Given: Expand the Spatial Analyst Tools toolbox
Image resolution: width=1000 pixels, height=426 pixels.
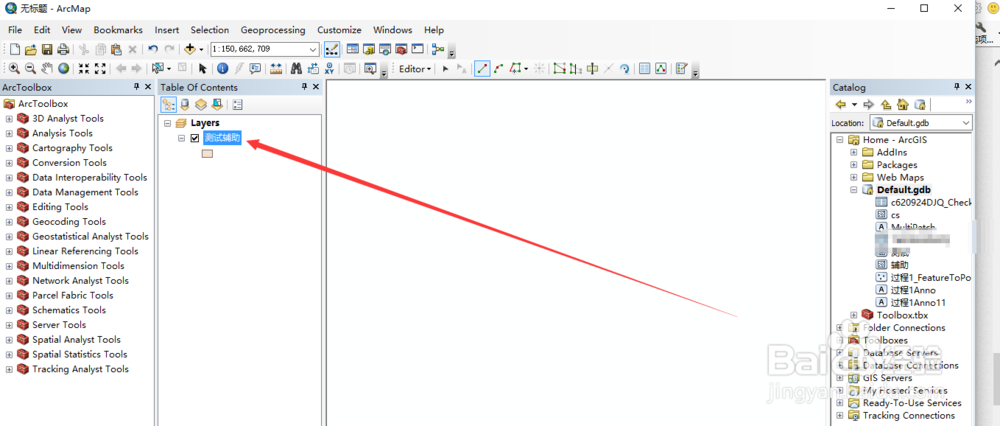Looking at the screenshot, I should [9, 340].
